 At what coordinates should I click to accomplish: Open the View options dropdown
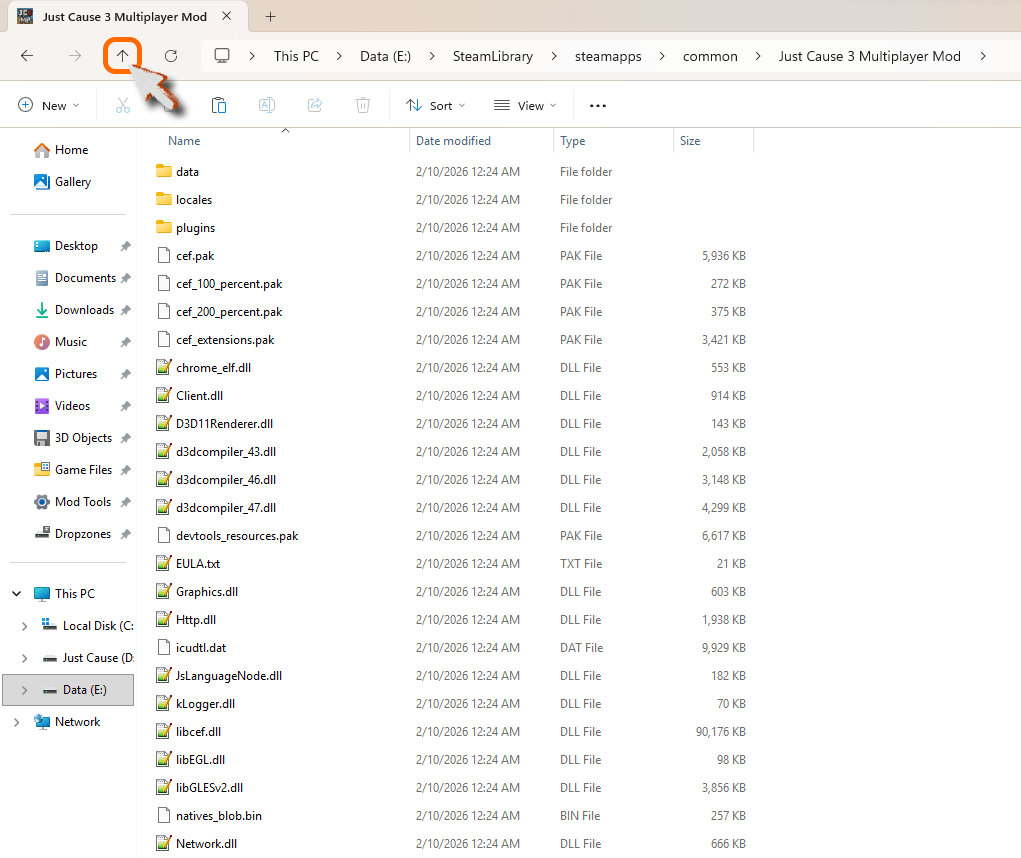point(525,105)
